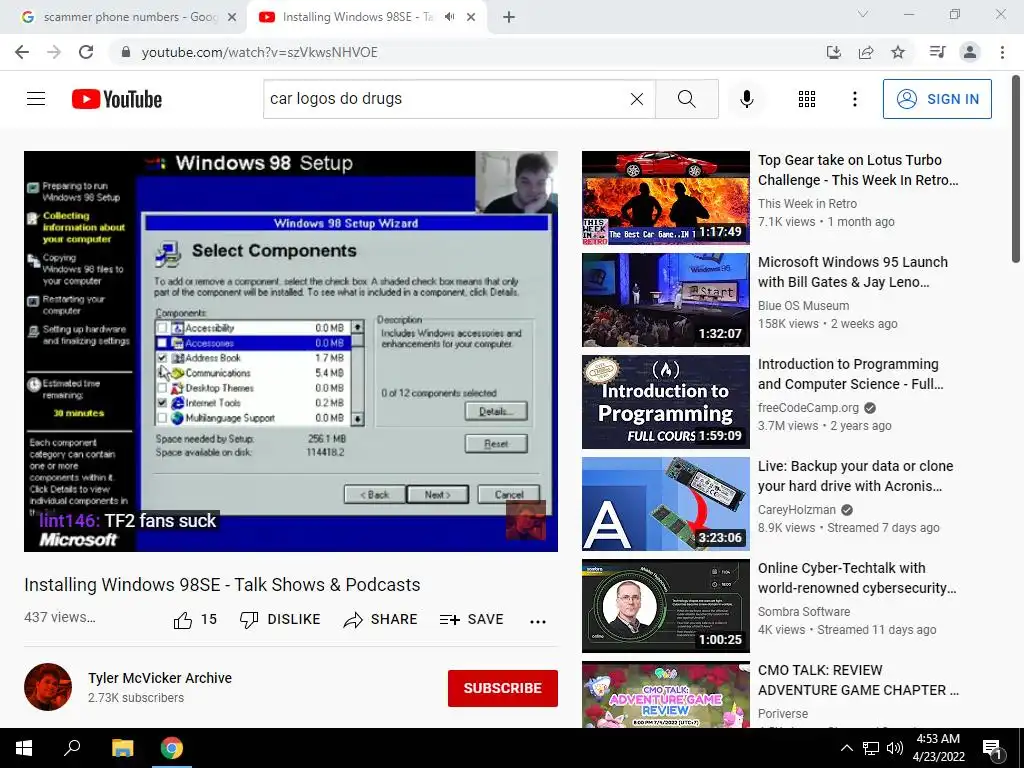Click the Chrome forward arrow
This screenshot has width=1024, height=768.
(54, 52)
